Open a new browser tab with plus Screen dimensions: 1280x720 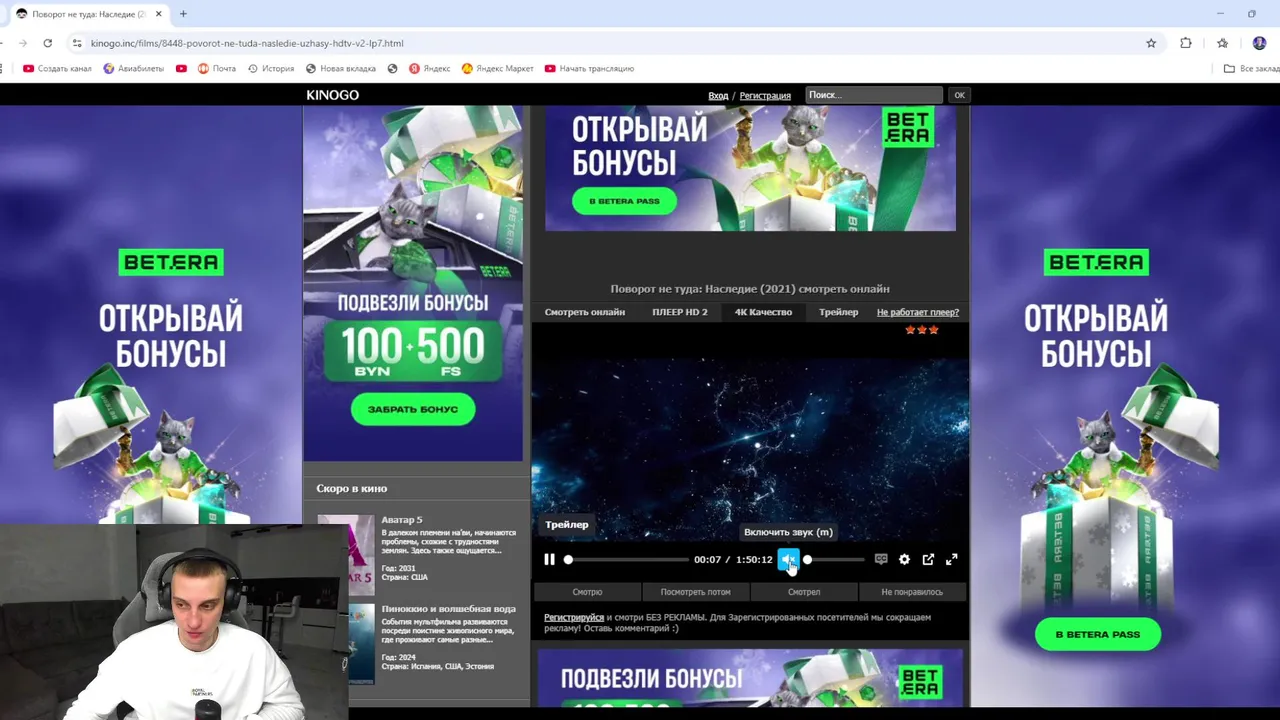[x=183, y=14]
